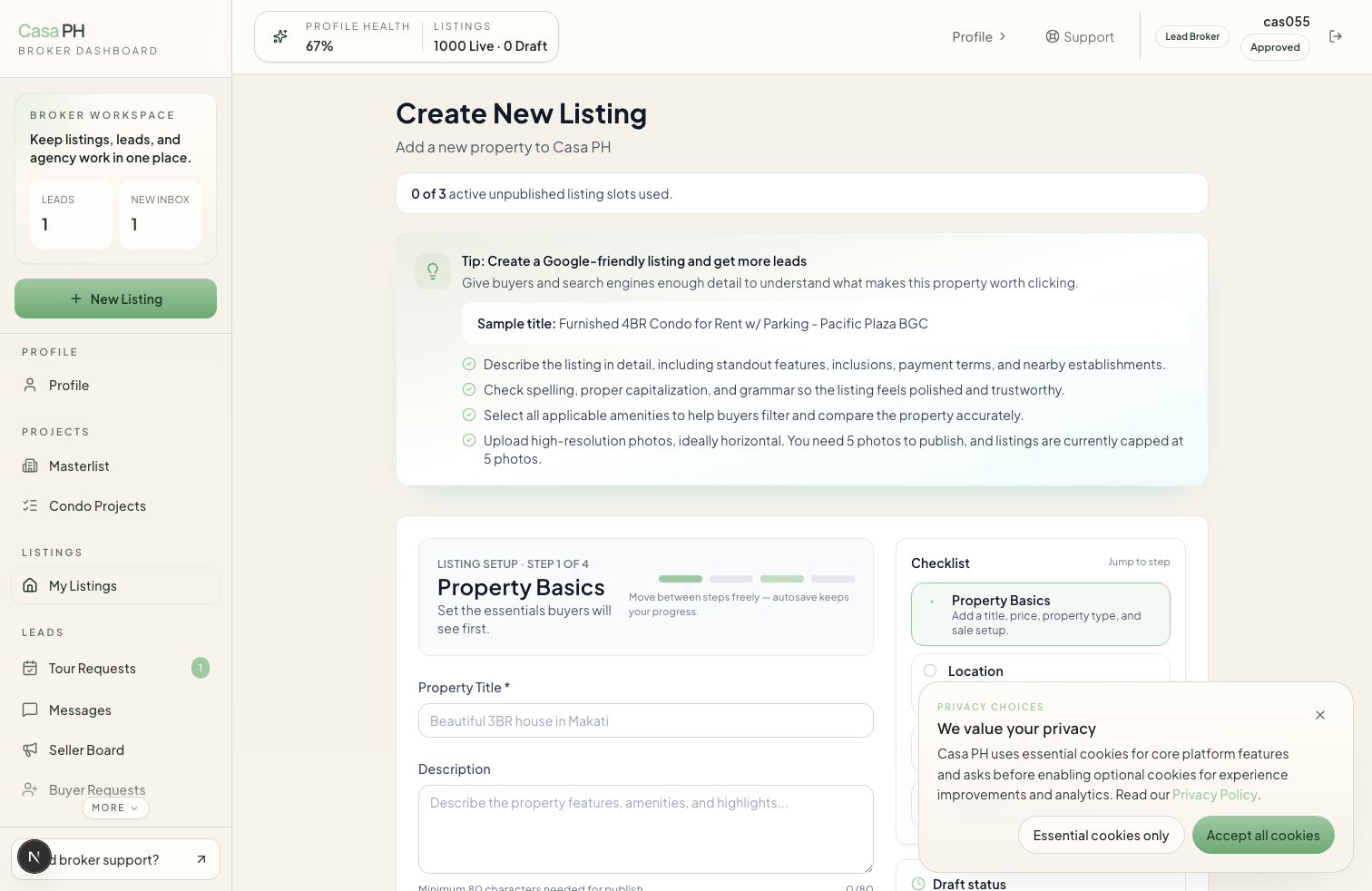
Task: Open Masterlist from the sidebar
Action: (79, 465)
